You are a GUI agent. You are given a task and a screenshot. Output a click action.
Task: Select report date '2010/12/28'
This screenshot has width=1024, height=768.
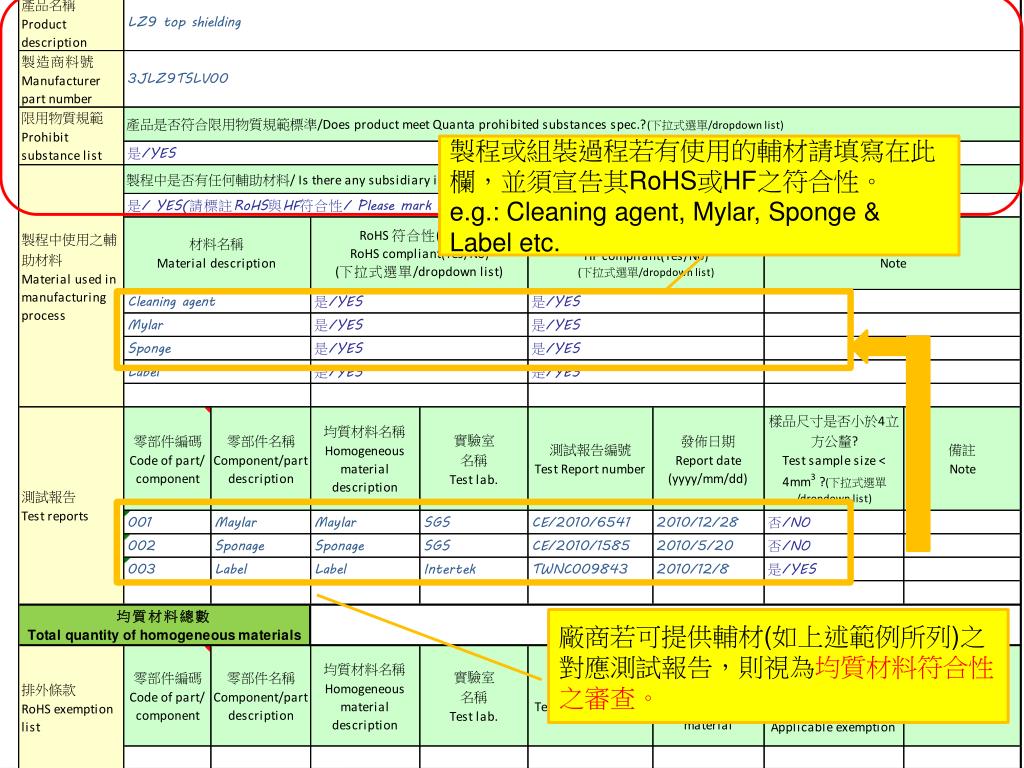point(709,522)
